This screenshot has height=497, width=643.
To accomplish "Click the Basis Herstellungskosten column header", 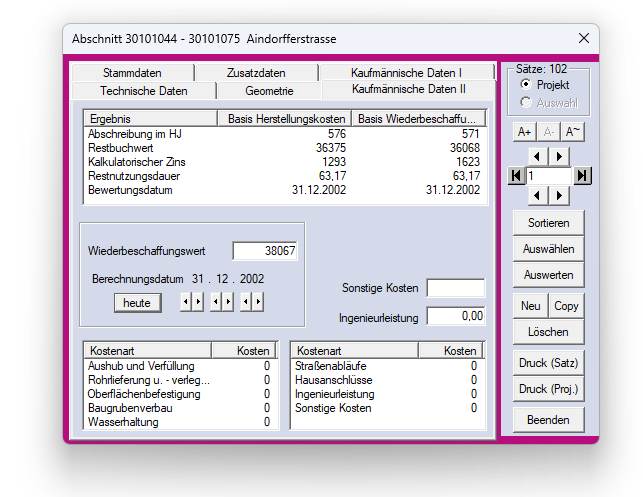I will point(284,118).
